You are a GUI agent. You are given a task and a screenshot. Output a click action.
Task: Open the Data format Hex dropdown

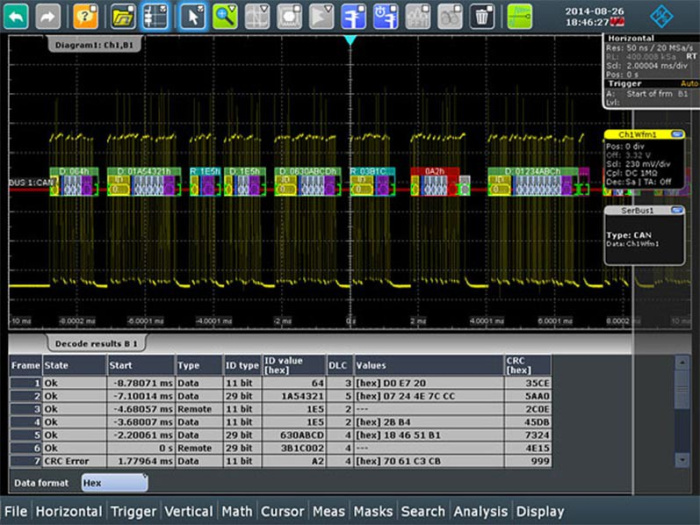point(113,482)
